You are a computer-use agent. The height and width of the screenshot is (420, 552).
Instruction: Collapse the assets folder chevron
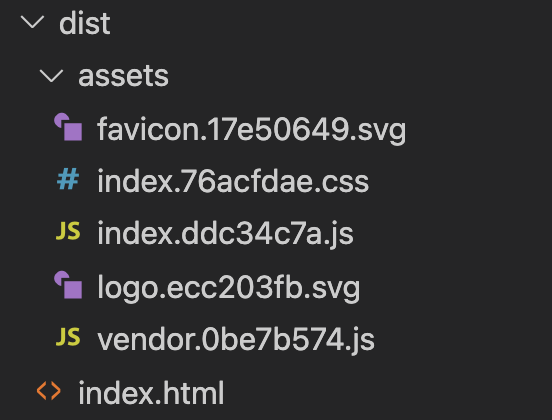(51, 75)
